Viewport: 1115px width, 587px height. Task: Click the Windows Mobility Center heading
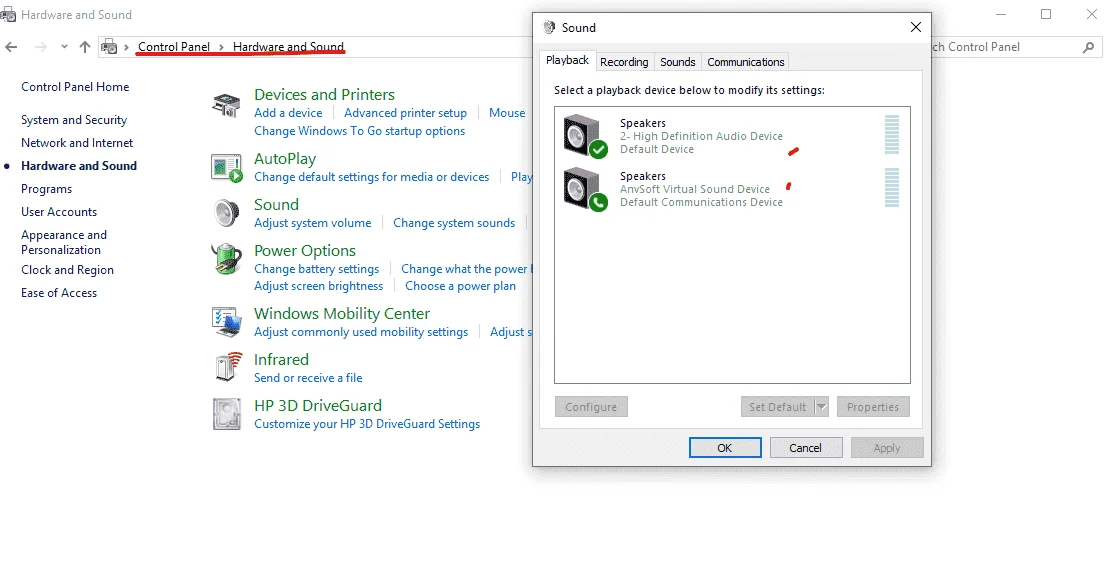341,314
